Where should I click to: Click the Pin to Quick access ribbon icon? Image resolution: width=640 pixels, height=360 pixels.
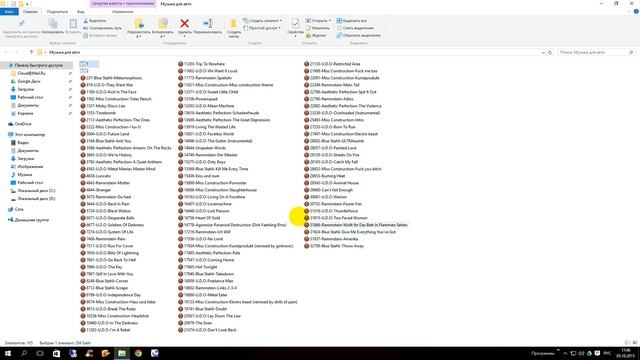coord(21,24)
